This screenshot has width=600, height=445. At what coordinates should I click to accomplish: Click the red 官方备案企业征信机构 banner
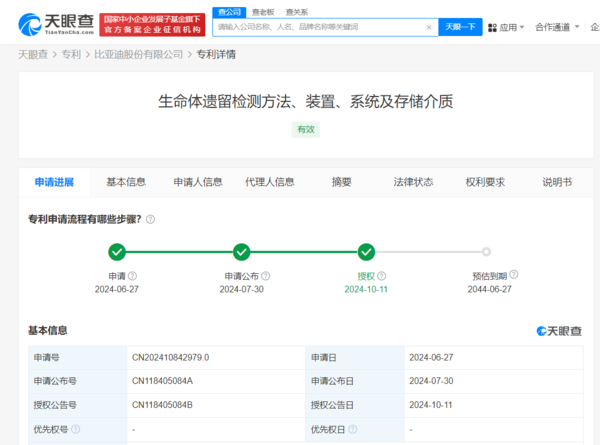[x=152, y=25]
